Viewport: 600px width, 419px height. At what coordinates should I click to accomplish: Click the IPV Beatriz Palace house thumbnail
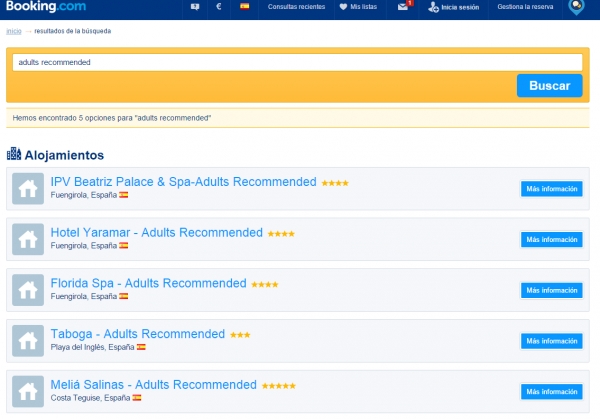pyautogui.click(x=28, y=188)
